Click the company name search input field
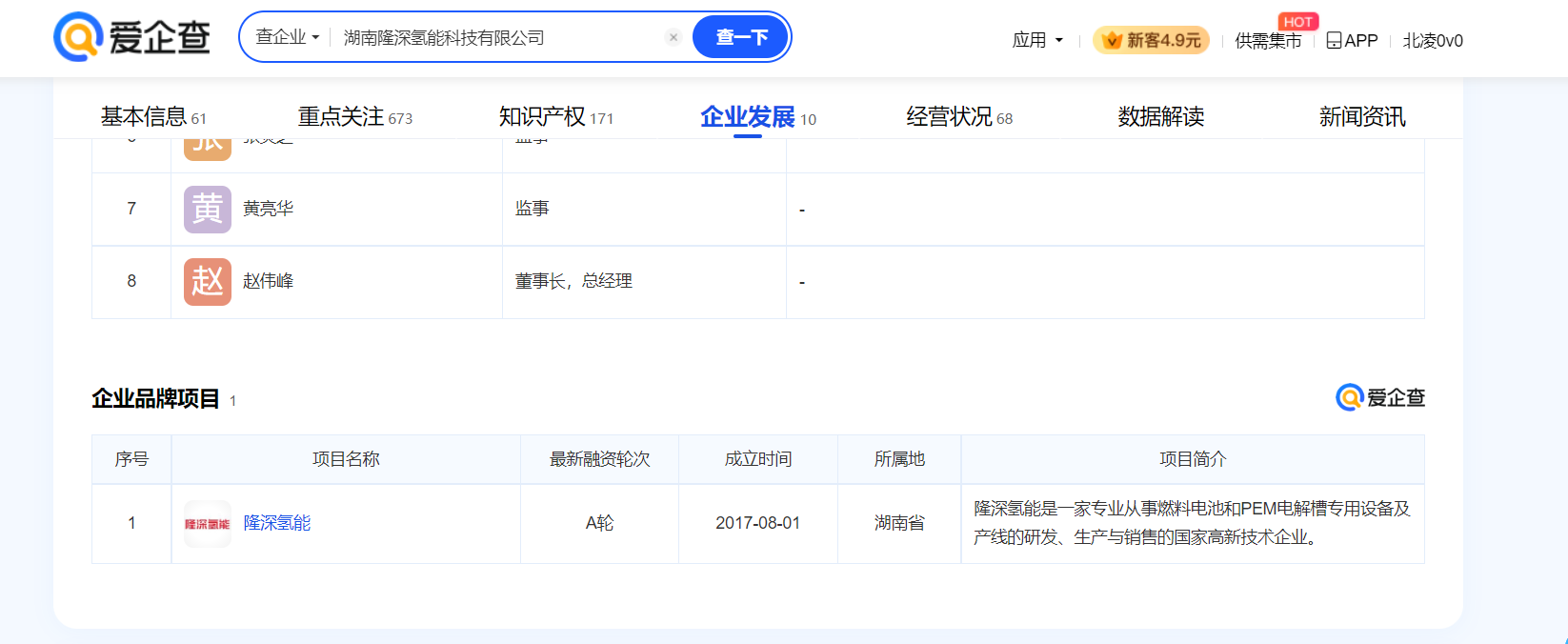This screenshot has height=644, width=1568. coord(500,37)
